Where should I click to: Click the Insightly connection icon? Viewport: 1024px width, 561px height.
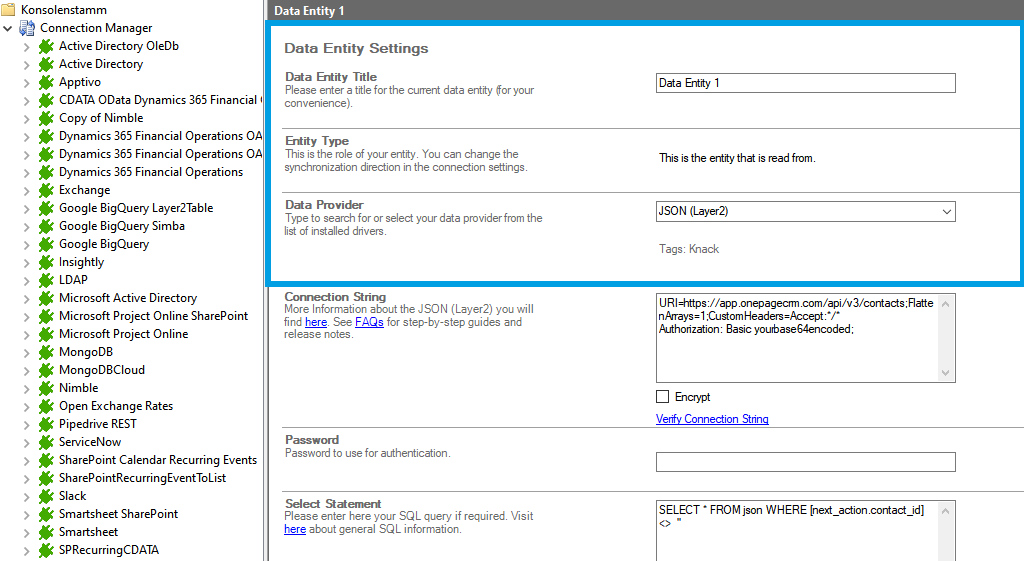46,262
